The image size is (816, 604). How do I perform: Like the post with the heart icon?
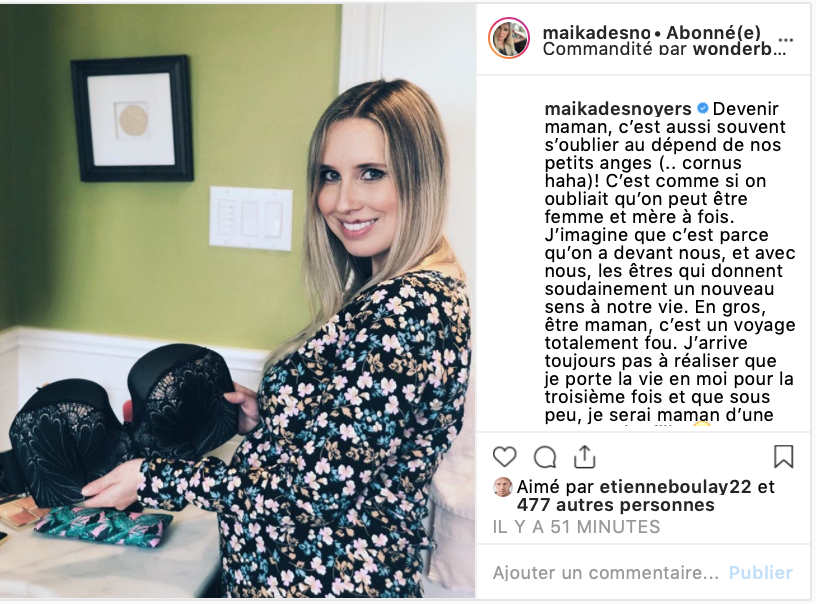504,457
